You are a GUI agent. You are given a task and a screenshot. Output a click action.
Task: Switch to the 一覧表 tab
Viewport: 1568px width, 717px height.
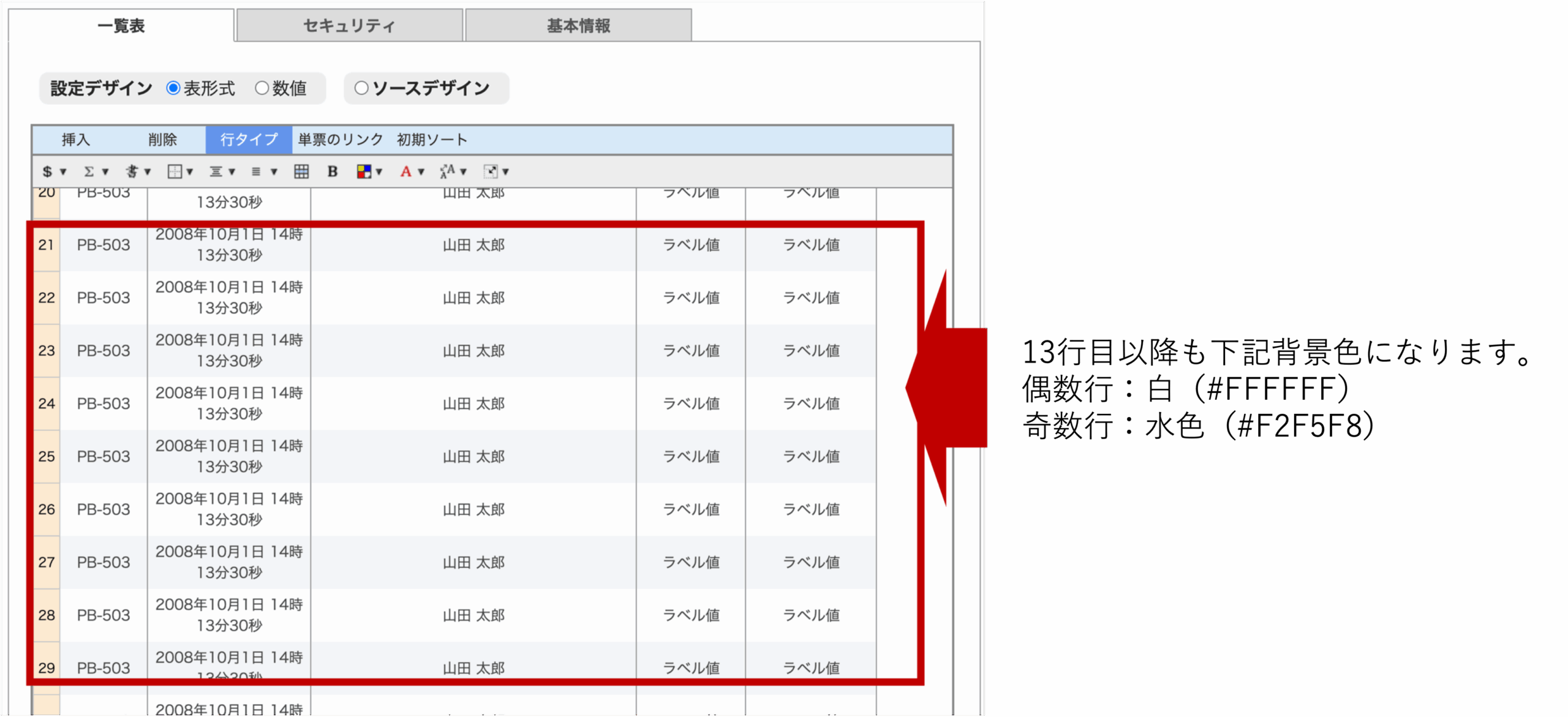click(121, 26)
